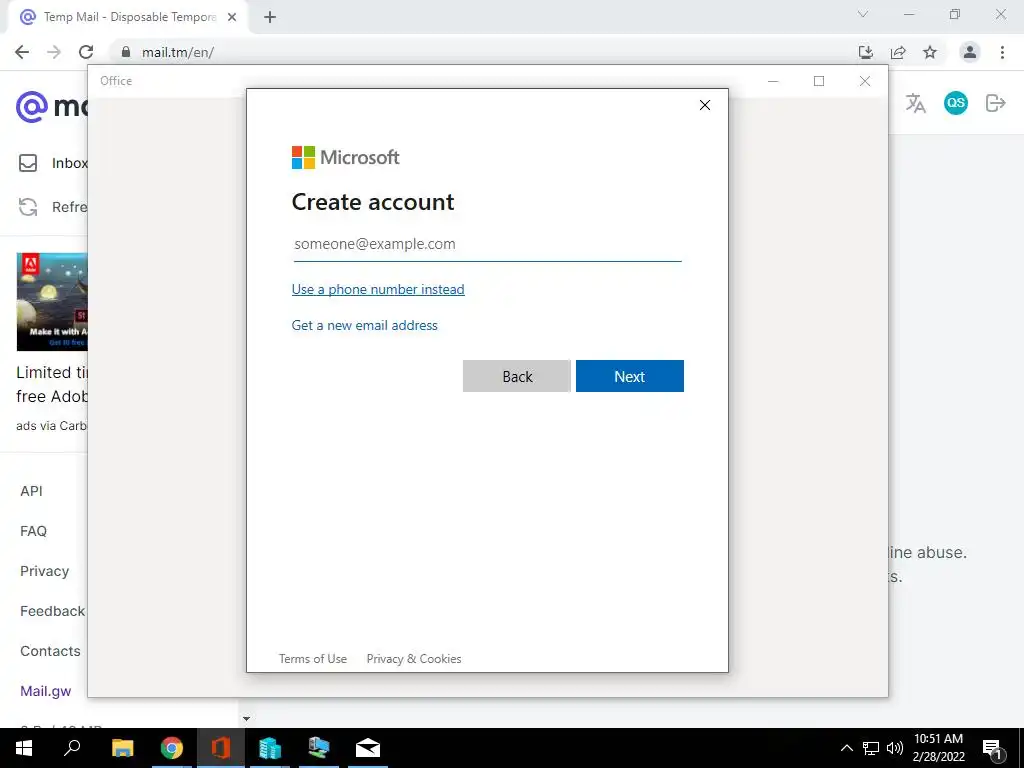Open 'Use a phone number instead' link
The height and width of the screenshot is (768, 1024).
tap(377, 289)
